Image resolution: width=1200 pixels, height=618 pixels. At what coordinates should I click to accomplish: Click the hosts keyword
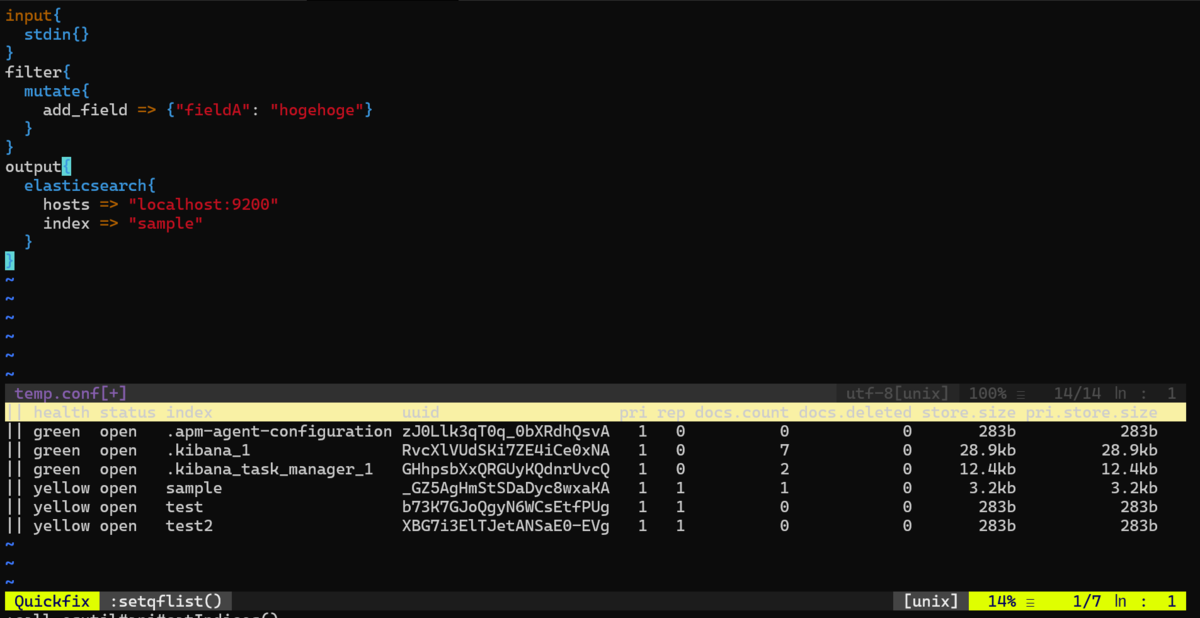coord(66,204)
